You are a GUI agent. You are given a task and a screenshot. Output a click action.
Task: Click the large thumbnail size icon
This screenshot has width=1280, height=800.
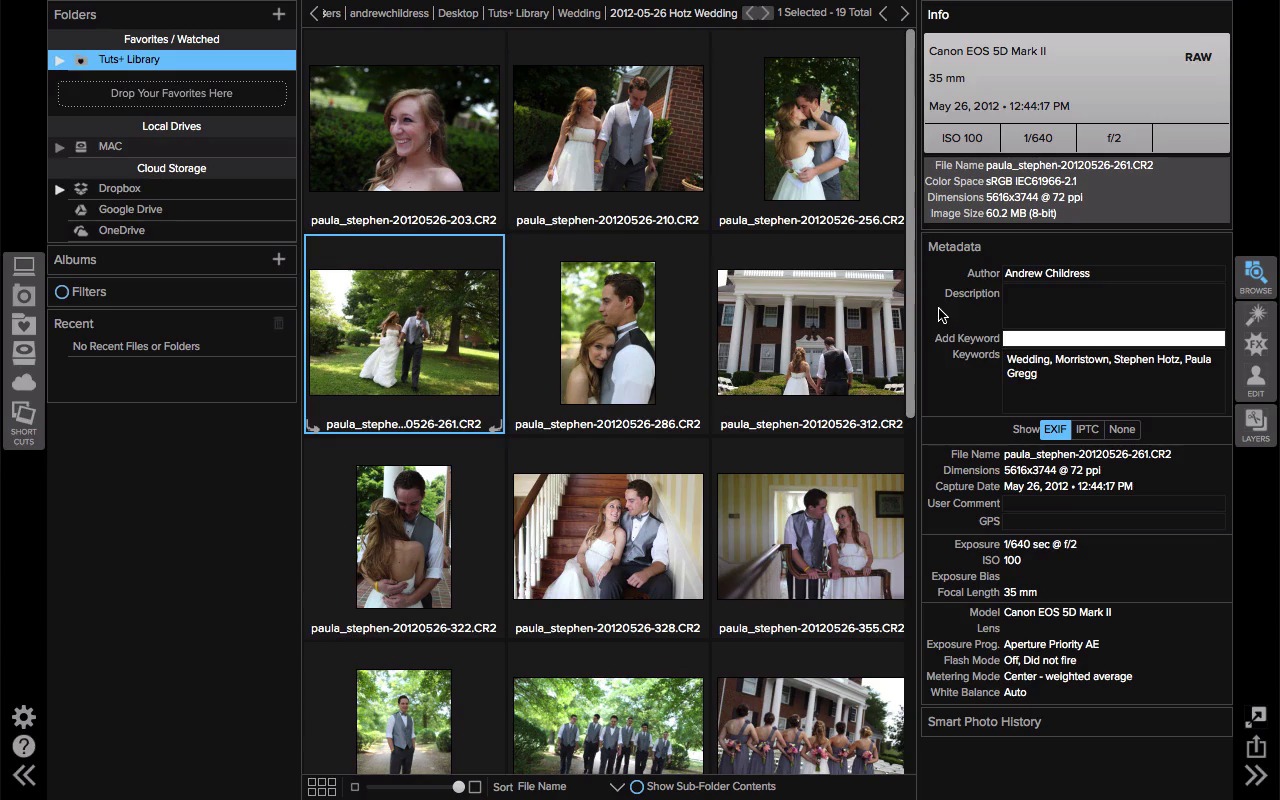pos(475,787)
